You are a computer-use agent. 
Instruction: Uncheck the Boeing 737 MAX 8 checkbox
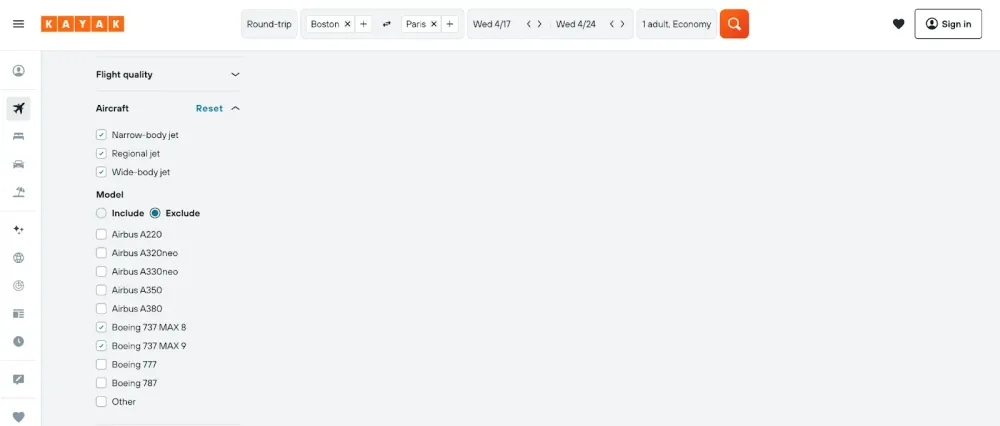click(101, 327)
